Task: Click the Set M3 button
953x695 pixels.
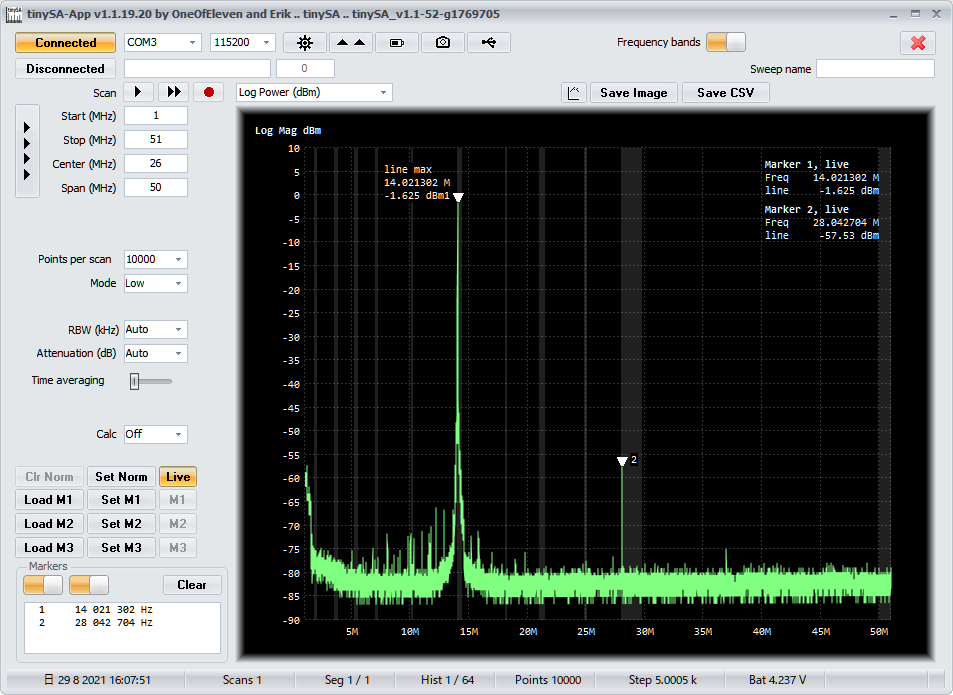Action: [x=122, y=548]
